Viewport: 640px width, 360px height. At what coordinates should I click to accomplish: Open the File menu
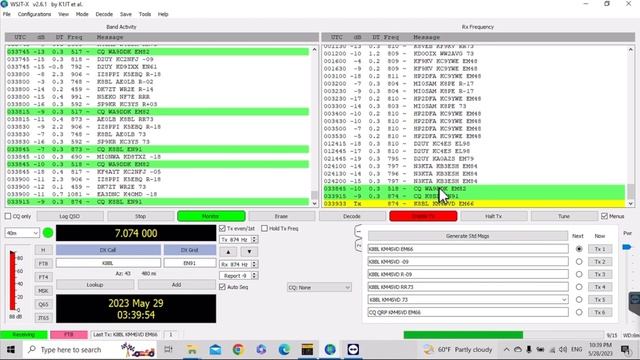tap(7, 14)
